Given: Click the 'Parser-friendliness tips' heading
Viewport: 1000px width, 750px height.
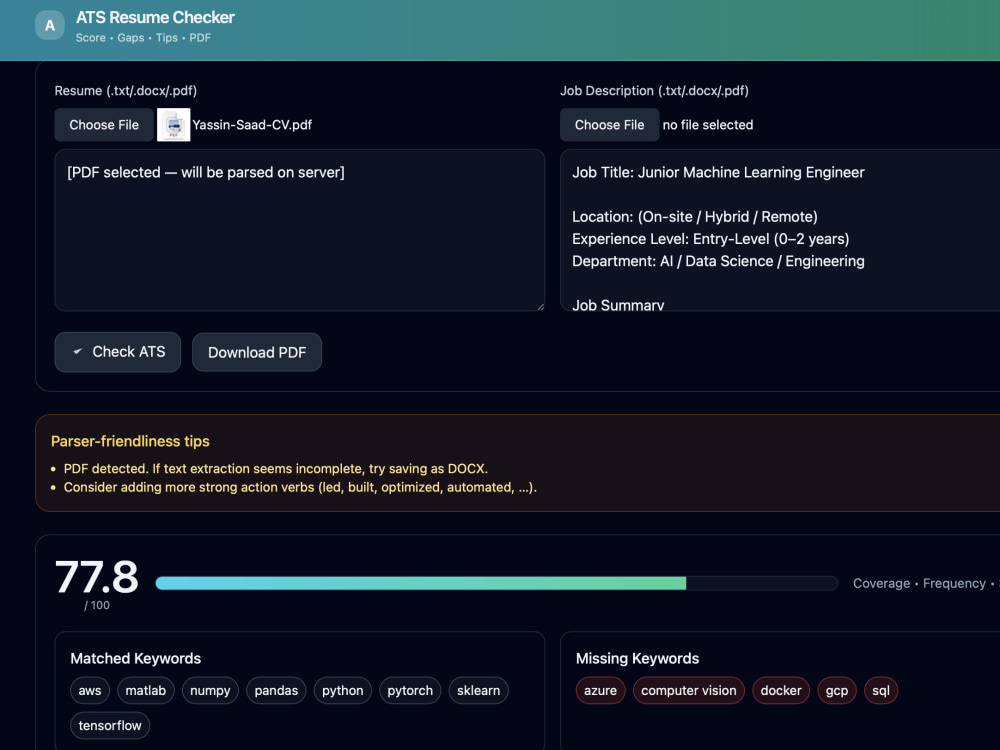Looking at the screenshot, I should (x=130, y=441).
